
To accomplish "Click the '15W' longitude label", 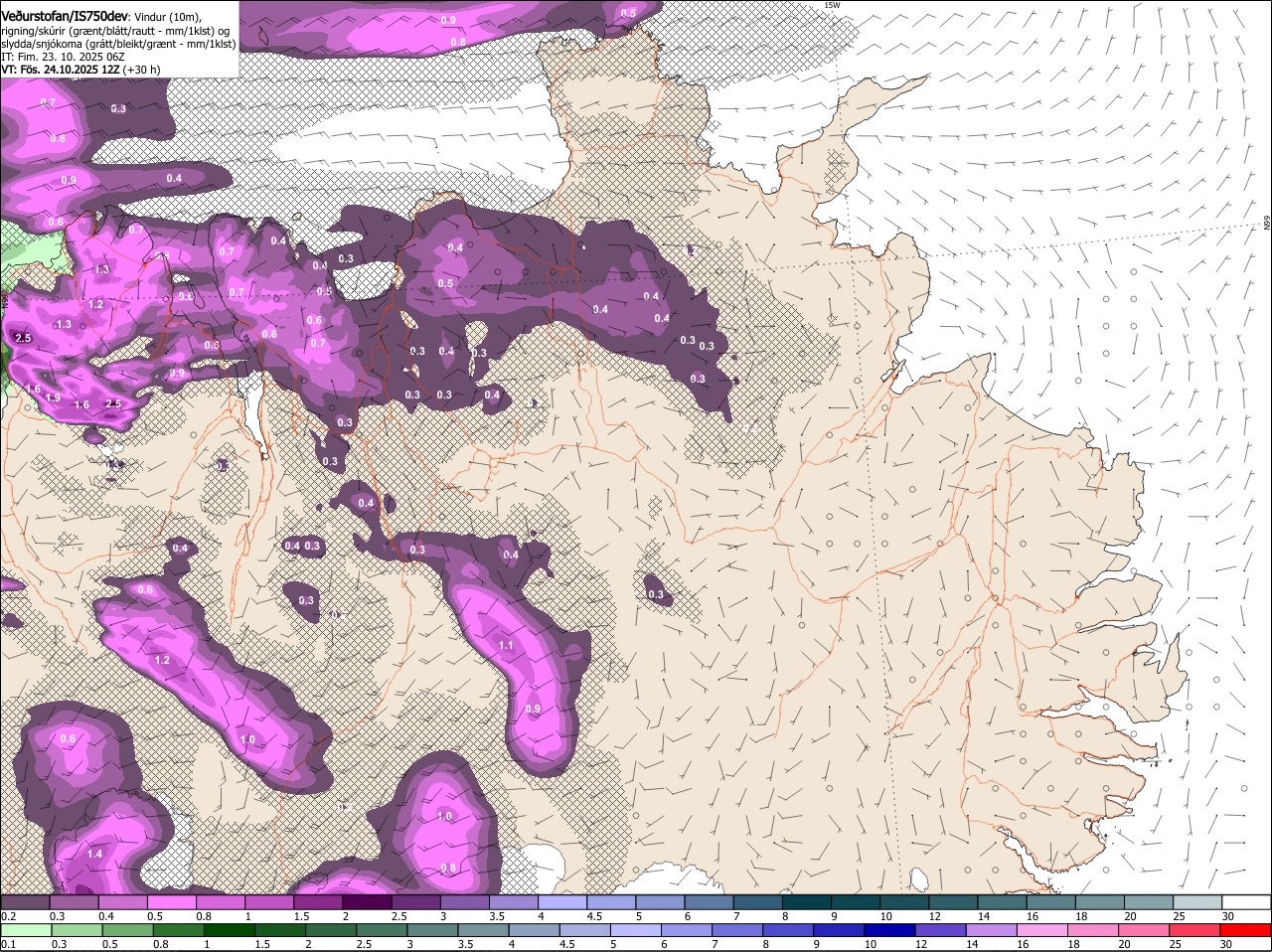I will coord(832,5).
